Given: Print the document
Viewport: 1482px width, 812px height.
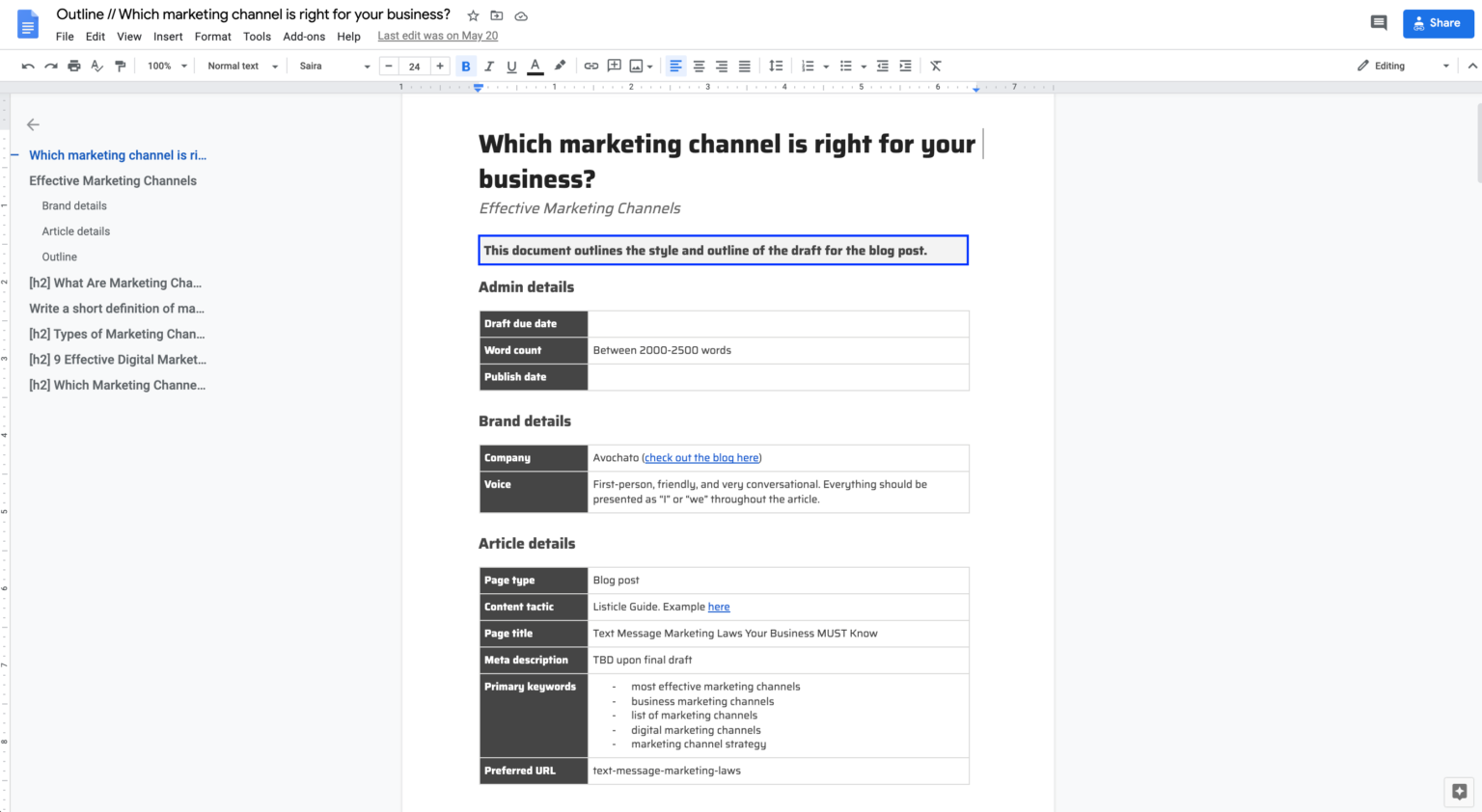Looking at the screenshot, I should coord(74,66).
